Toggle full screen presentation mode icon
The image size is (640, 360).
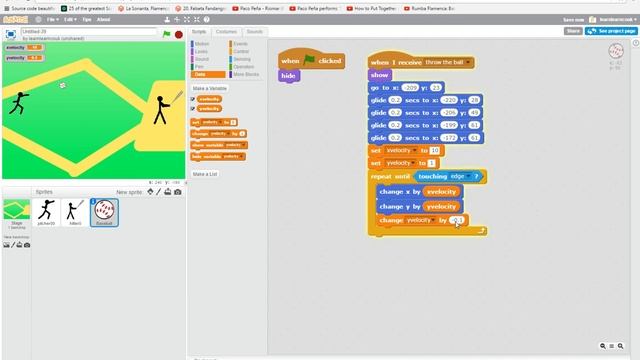(x=11, y=34)
